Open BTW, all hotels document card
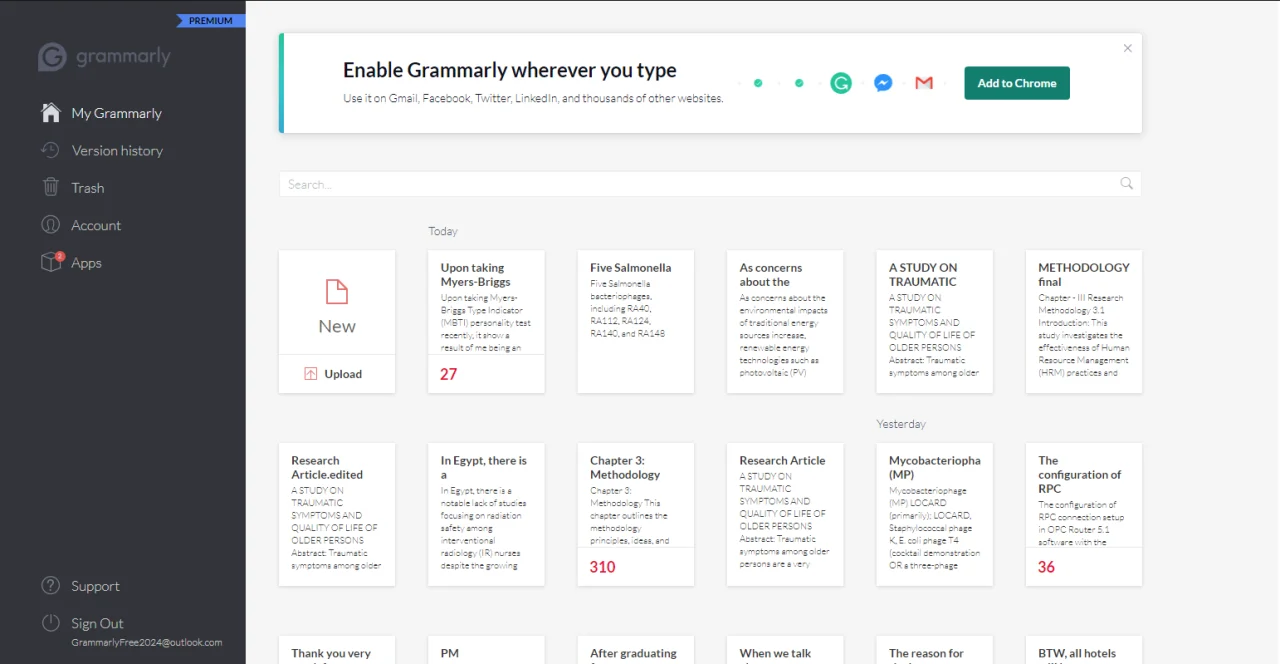This screenshot has height=664, width=1280. [x=1084, y=650]
